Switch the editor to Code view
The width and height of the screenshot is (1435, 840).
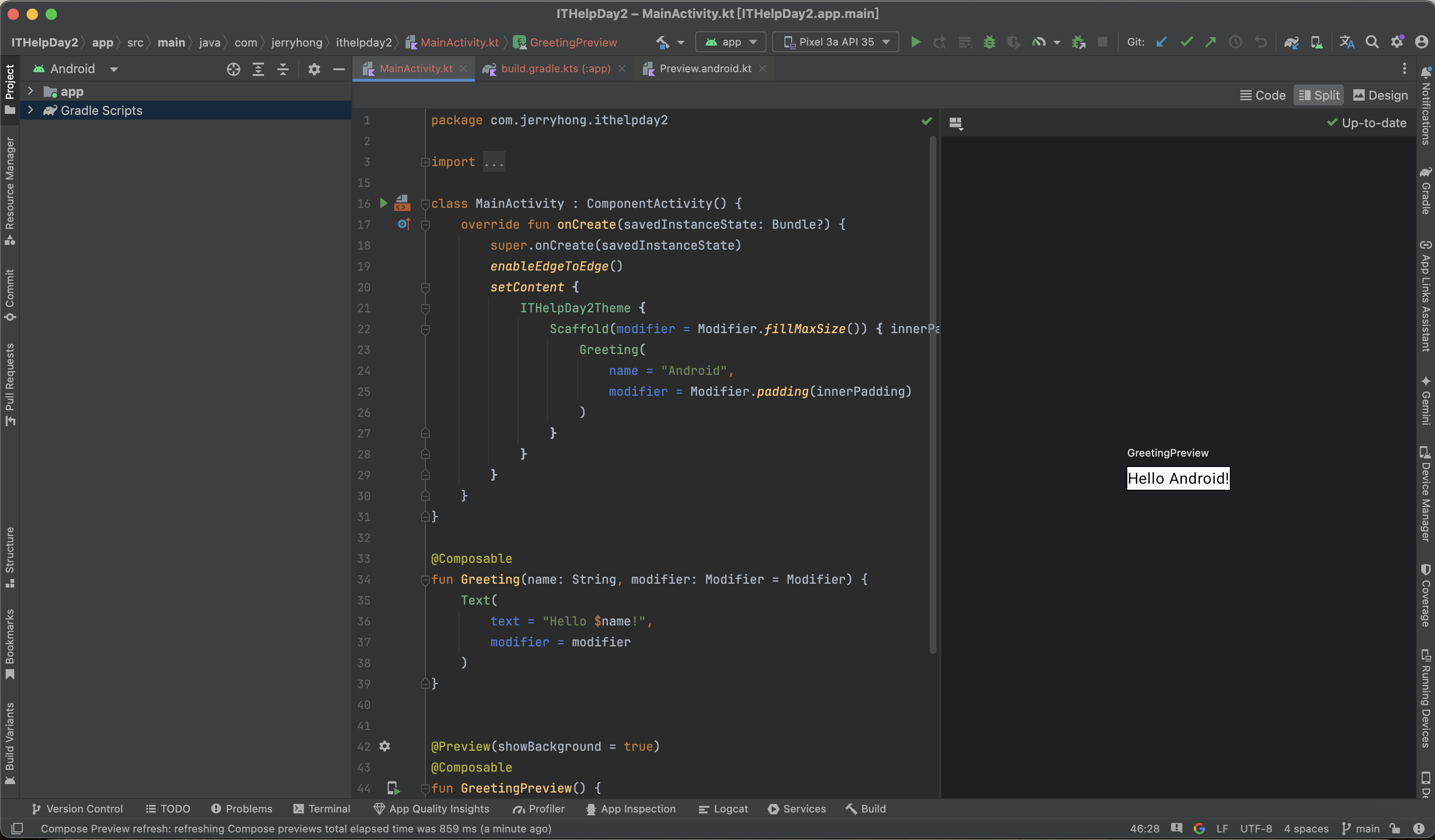click(x=1263, y=95)
